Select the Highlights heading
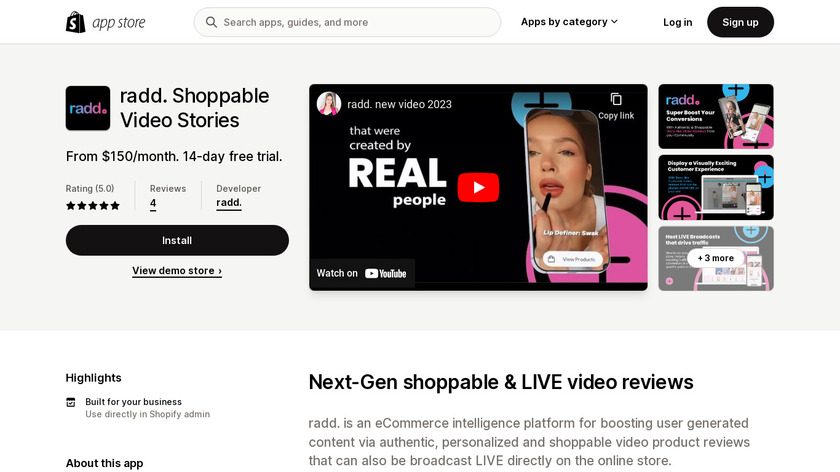Image resolution: width=840 pixels, height=472 pixels. 94,378
